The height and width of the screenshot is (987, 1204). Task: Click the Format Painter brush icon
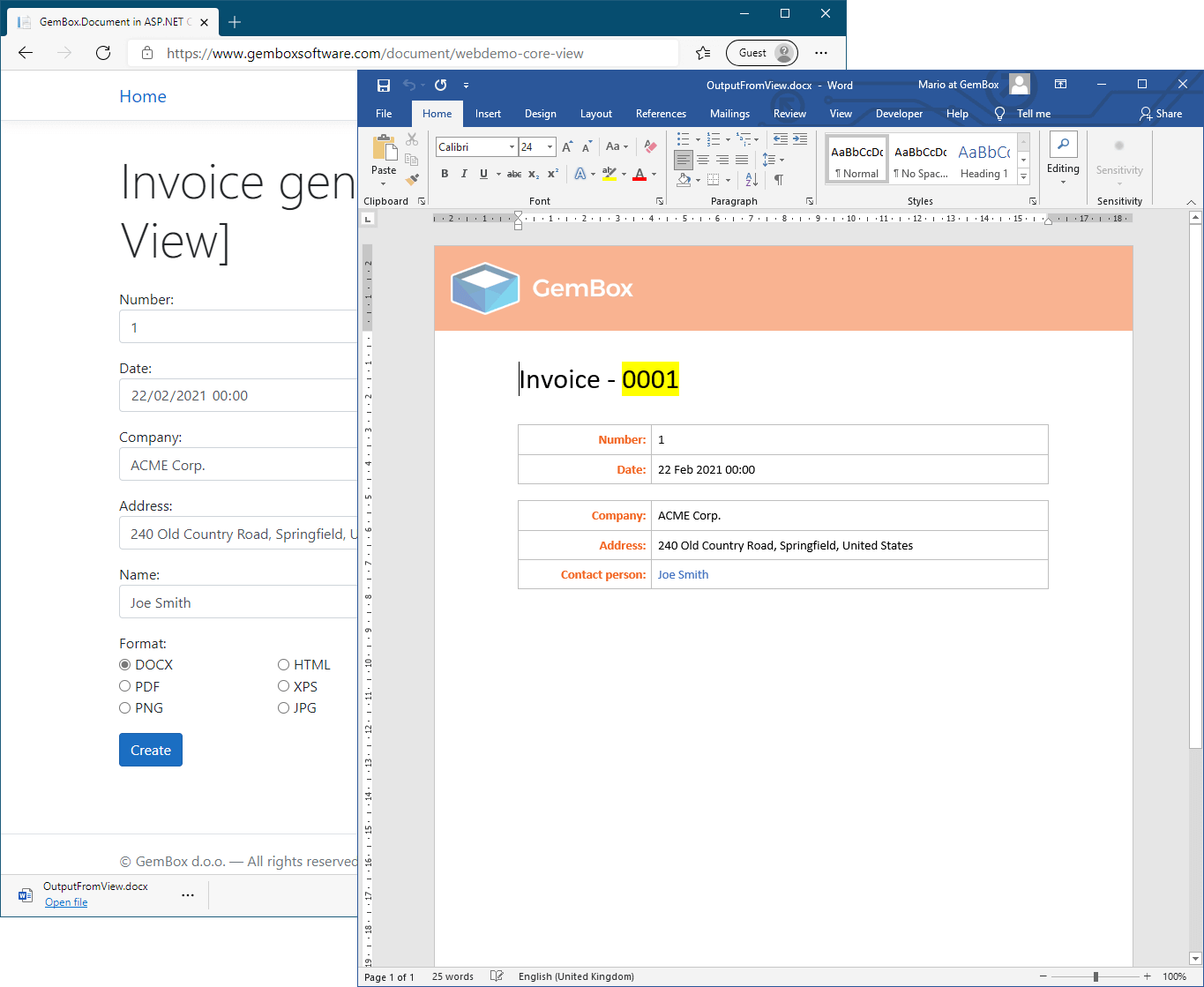pos(412,179)
